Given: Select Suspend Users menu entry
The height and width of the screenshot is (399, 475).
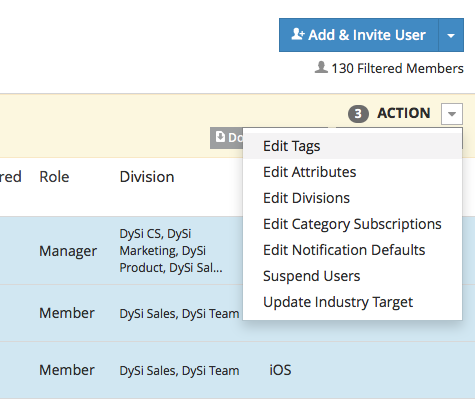Looking at the screenshot, I should coord(353,276).
